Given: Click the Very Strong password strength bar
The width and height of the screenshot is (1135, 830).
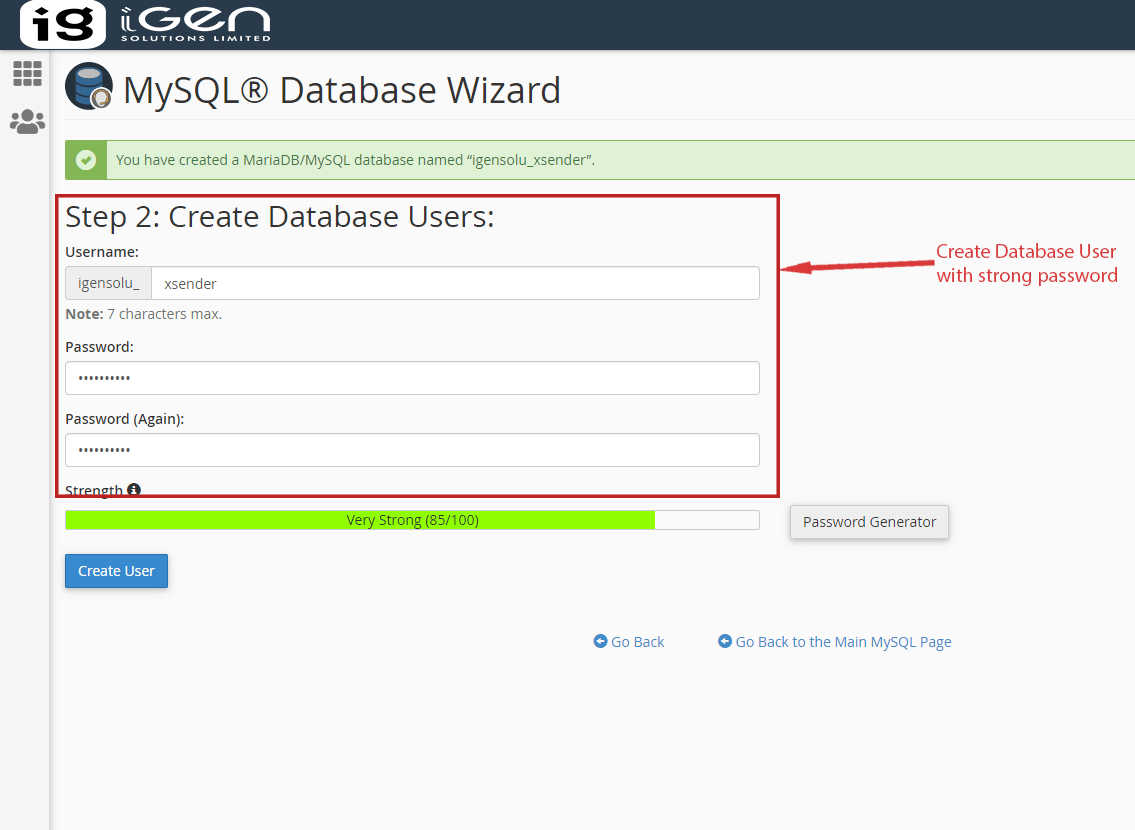Looking at the screenshot, I should pyautogui.click(x=412, y=520).
